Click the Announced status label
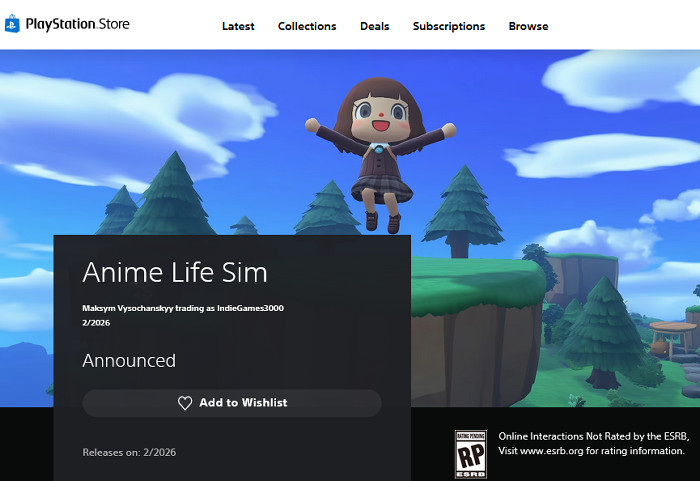This screenshot has width=700, height=481. tap(129, 361)
